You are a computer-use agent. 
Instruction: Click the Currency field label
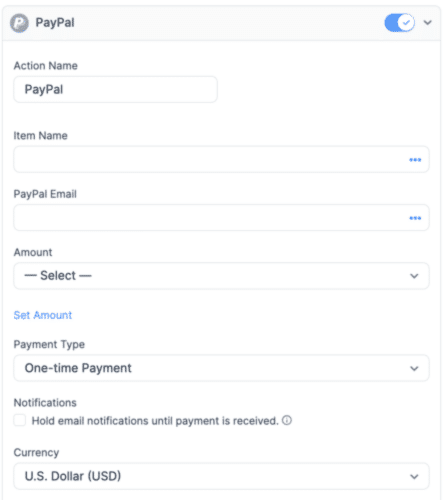click(36, 452)
